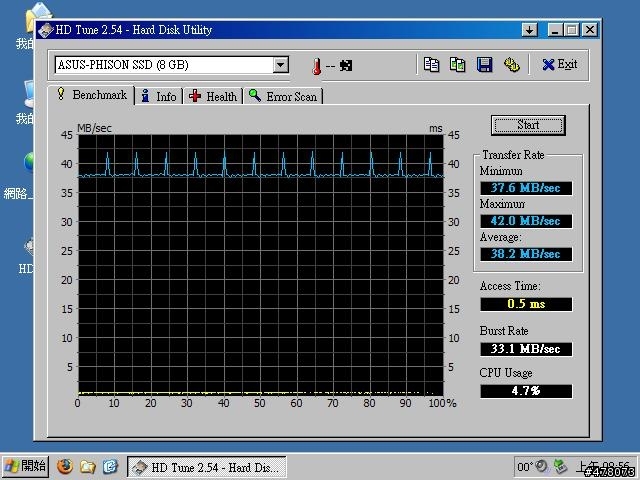The width and height of the screenshot is (640, 480).
Task: Select HD Tune 2.54 taskbar button
Action: [207, 467]
